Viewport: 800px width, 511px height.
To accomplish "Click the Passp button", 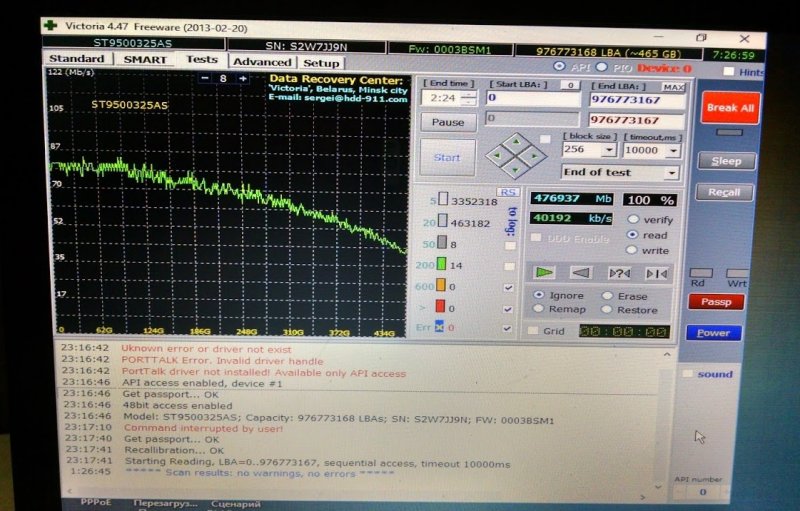I will click(716, 301).
